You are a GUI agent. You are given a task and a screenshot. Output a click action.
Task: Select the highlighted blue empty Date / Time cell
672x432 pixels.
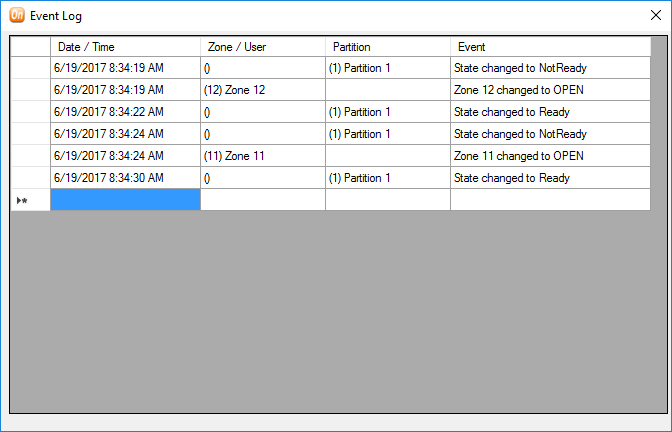pyautogui.click(x=126, y=200)
